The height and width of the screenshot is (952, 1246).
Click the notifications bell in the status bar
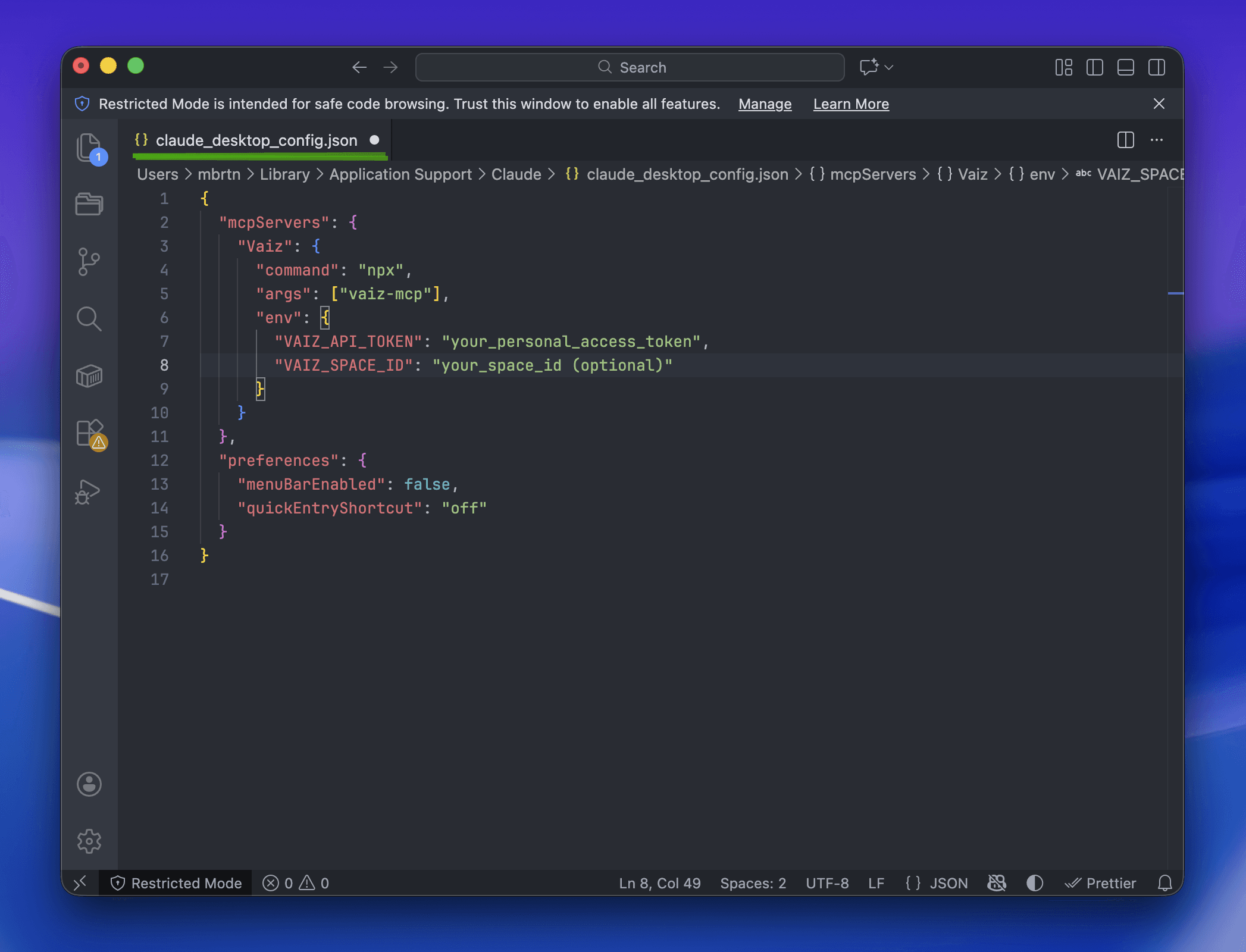pyautogui.click(x=1164, y=883)
